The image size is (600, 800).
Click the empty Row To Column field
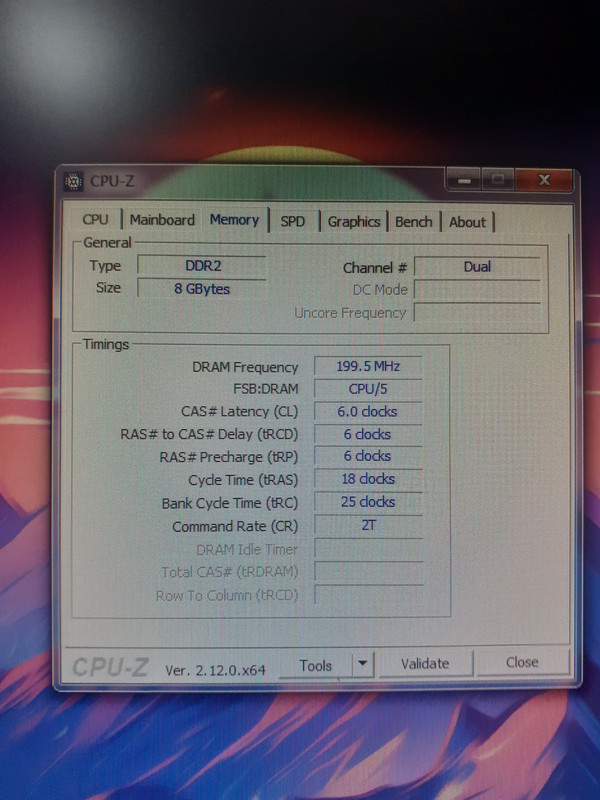click(x=368, y=594)
